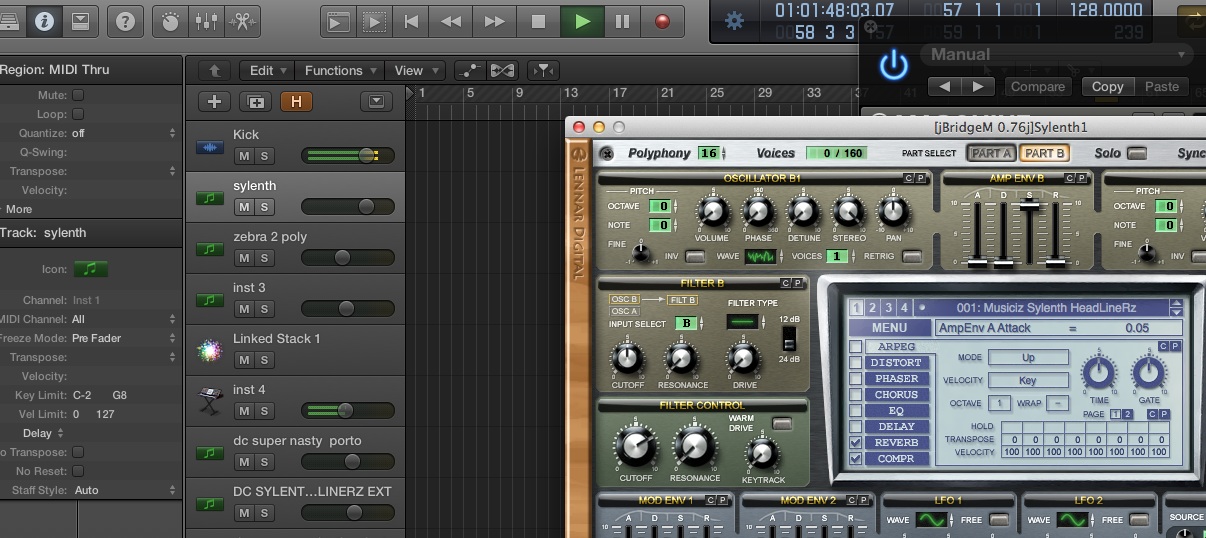This screenshot has height=538, width=1206.
Task: Select the Linked Stack 1 track
Action: coord(295,350)
